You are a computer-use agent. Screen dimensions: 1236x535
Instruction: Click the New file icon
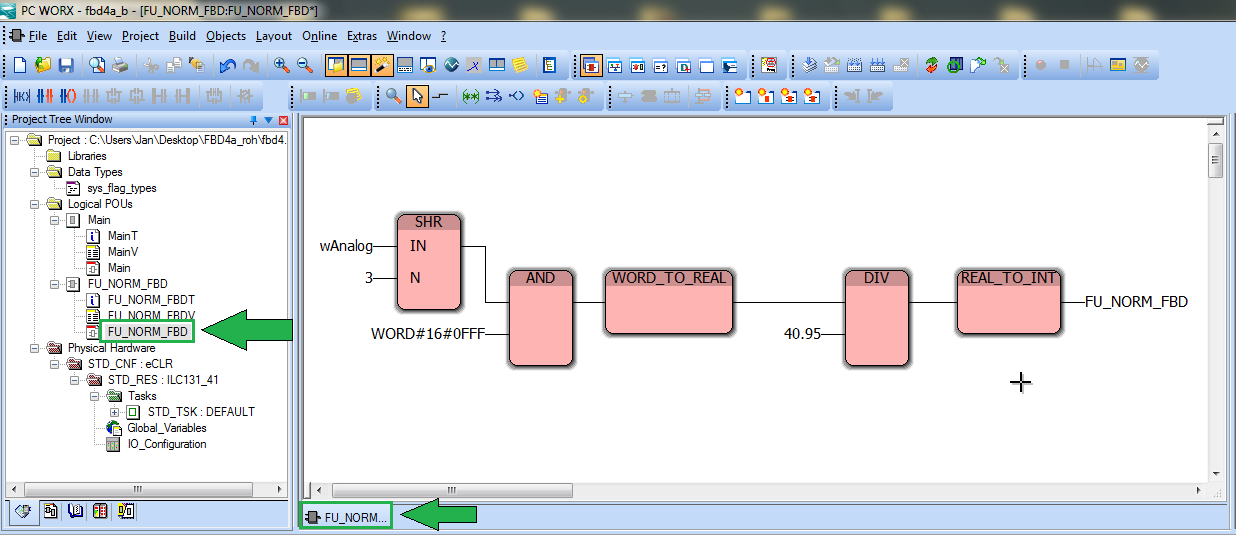pyautogui.click(x=19, y=66)
